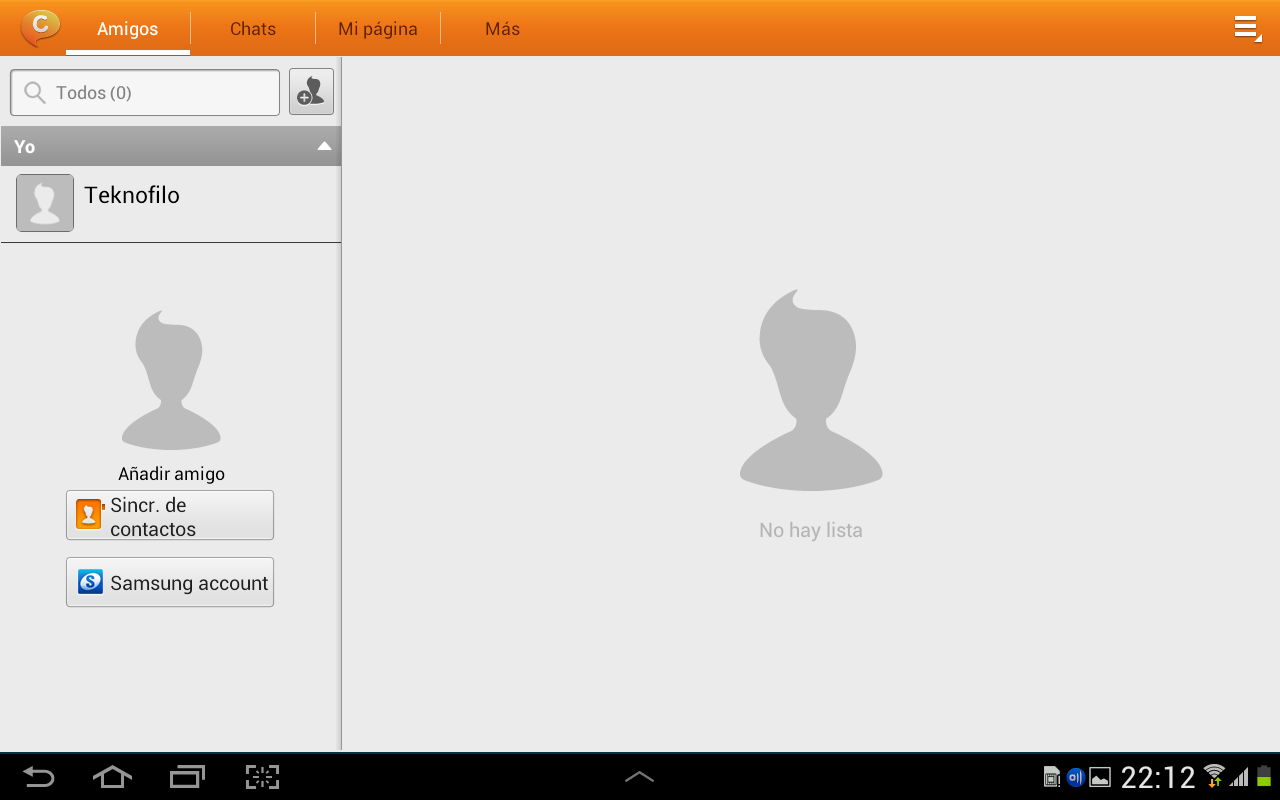This screenshot has height=800, width=1280.
Task: Tap the Todos (0) search field
Action: pyautogui.click(x=145, y=93)
